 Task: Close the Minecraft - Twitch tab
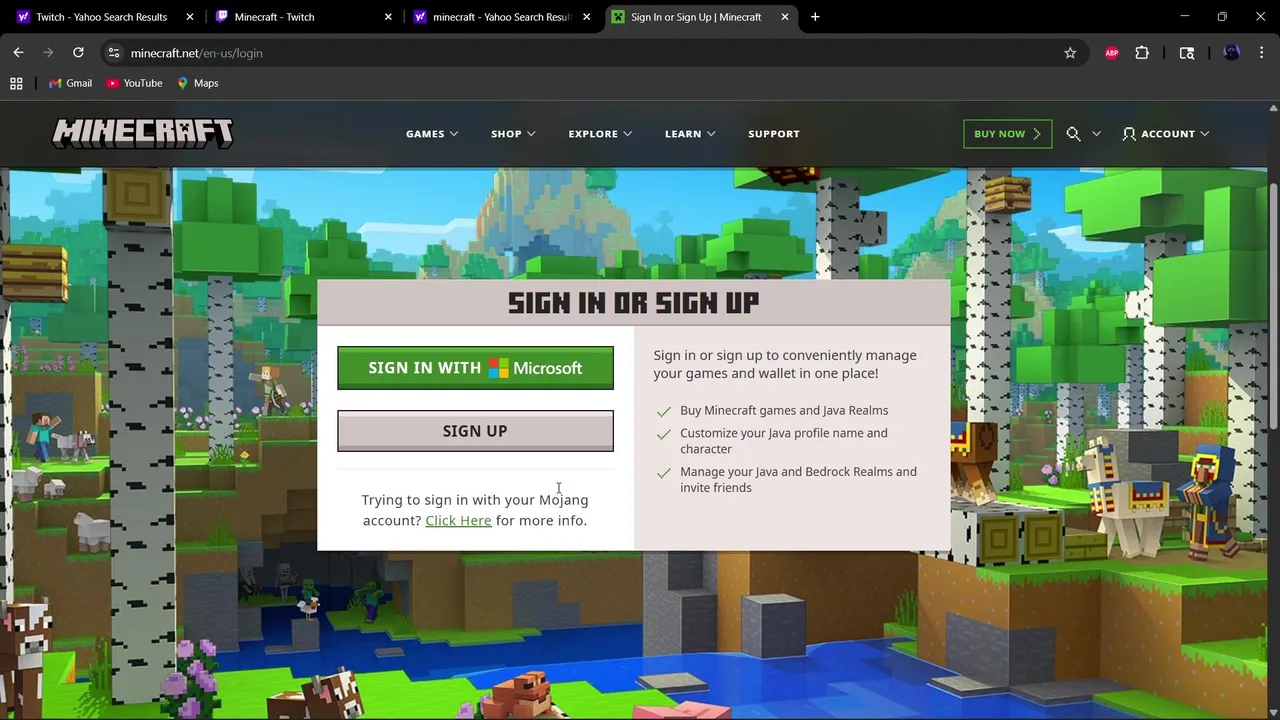click(x=388, y=17)
